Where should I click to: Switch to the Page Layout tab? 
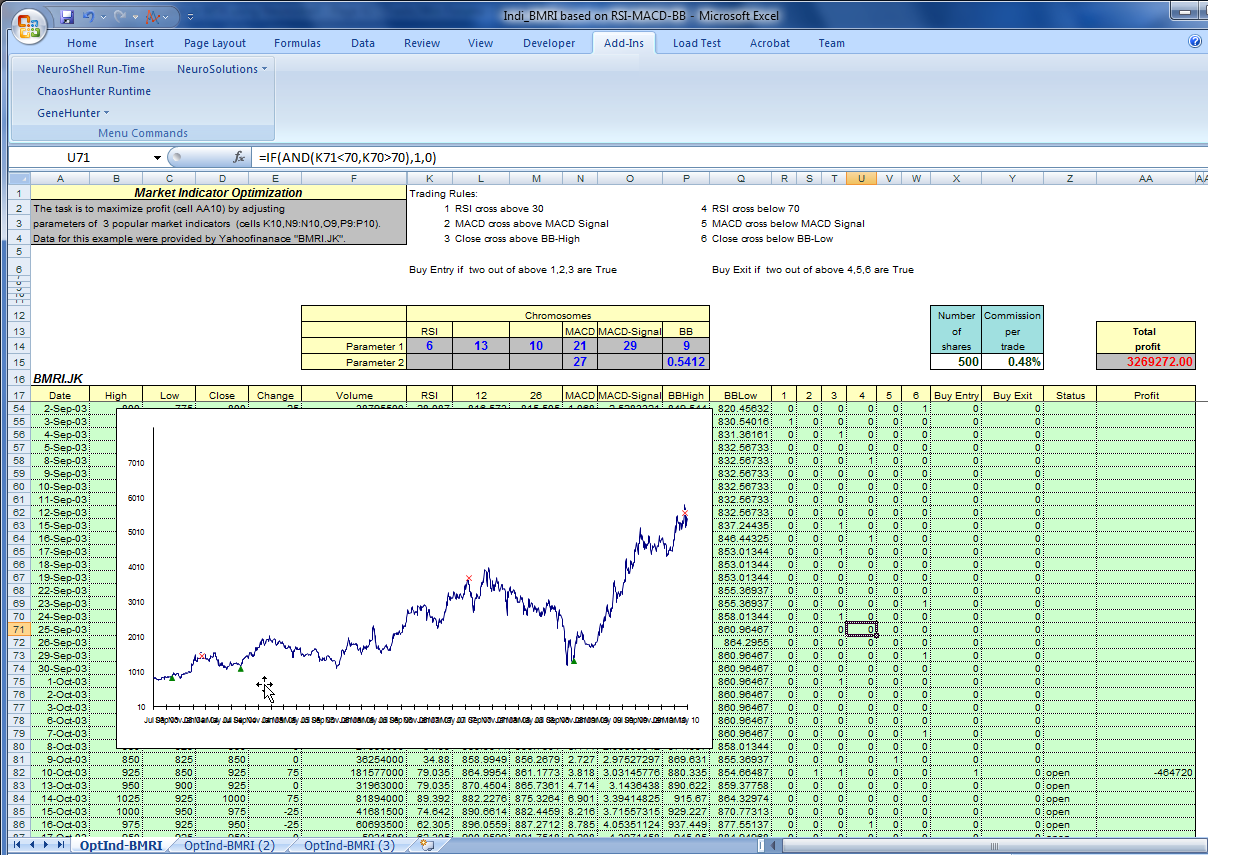(214, 43)
